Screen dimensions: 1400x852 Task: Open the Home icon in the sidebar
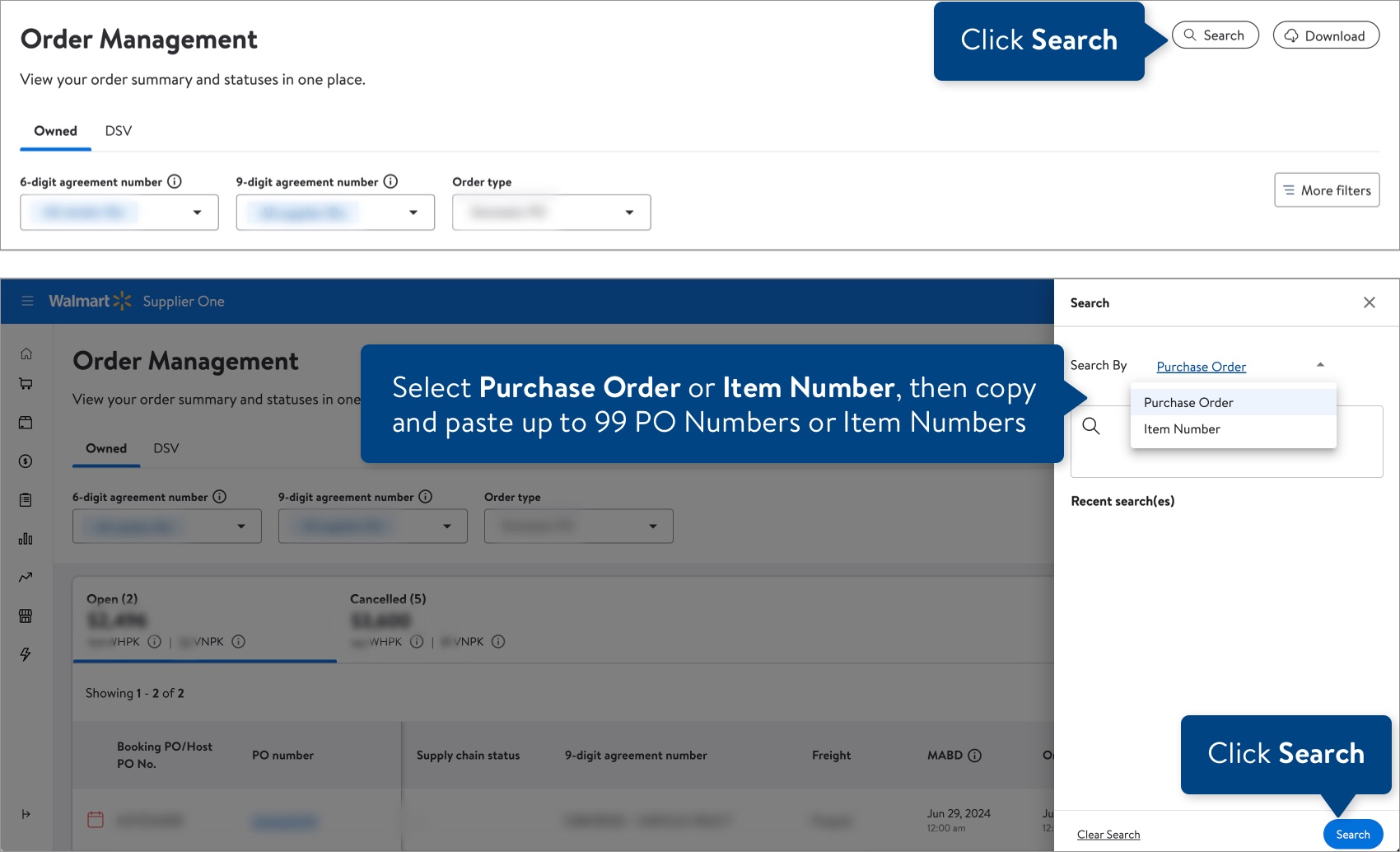click(x=26, y=353)
